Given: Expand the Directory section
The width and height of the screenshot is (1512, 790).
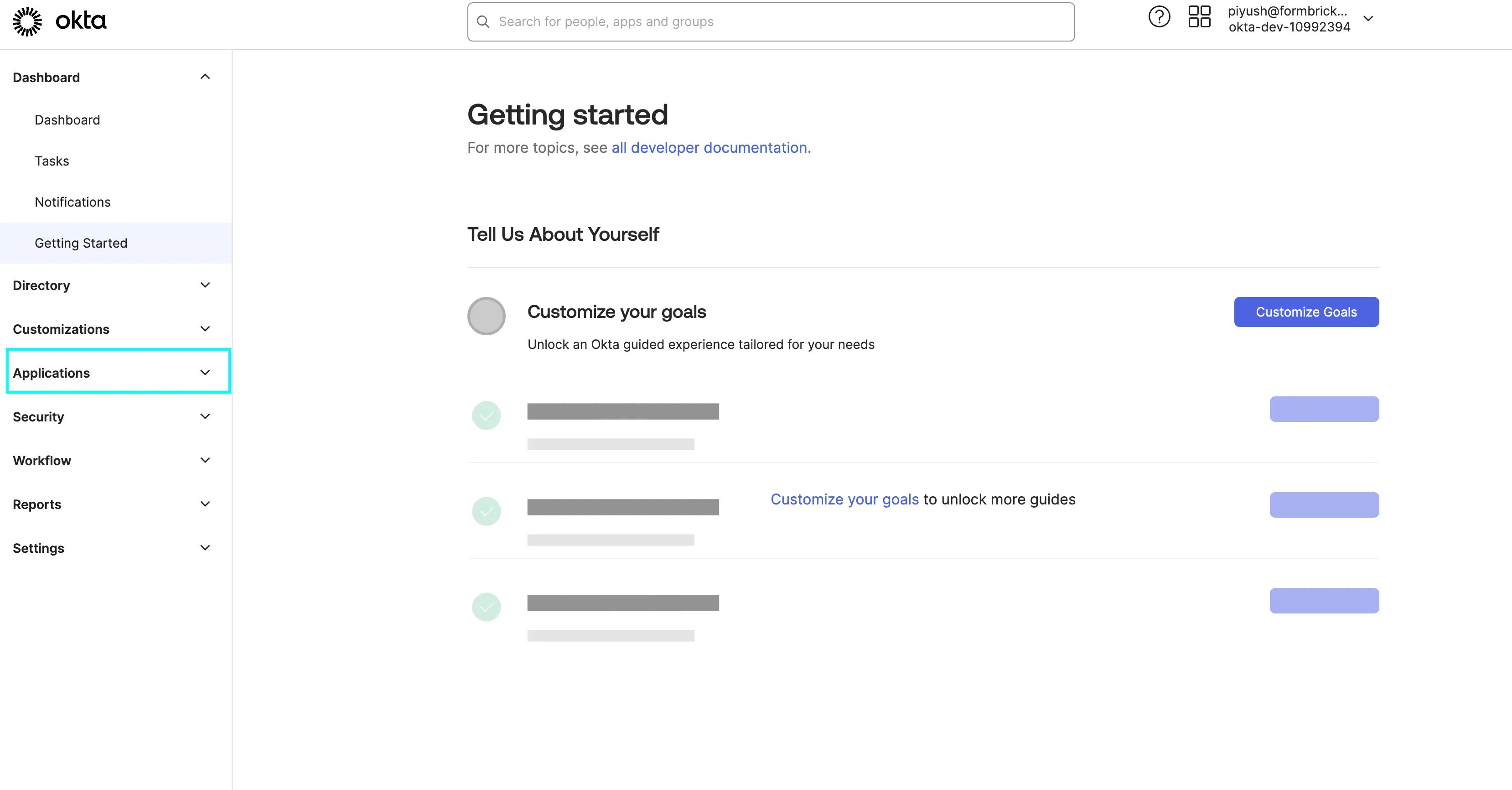Looking at the screenshot, I should tap(205, 286).
